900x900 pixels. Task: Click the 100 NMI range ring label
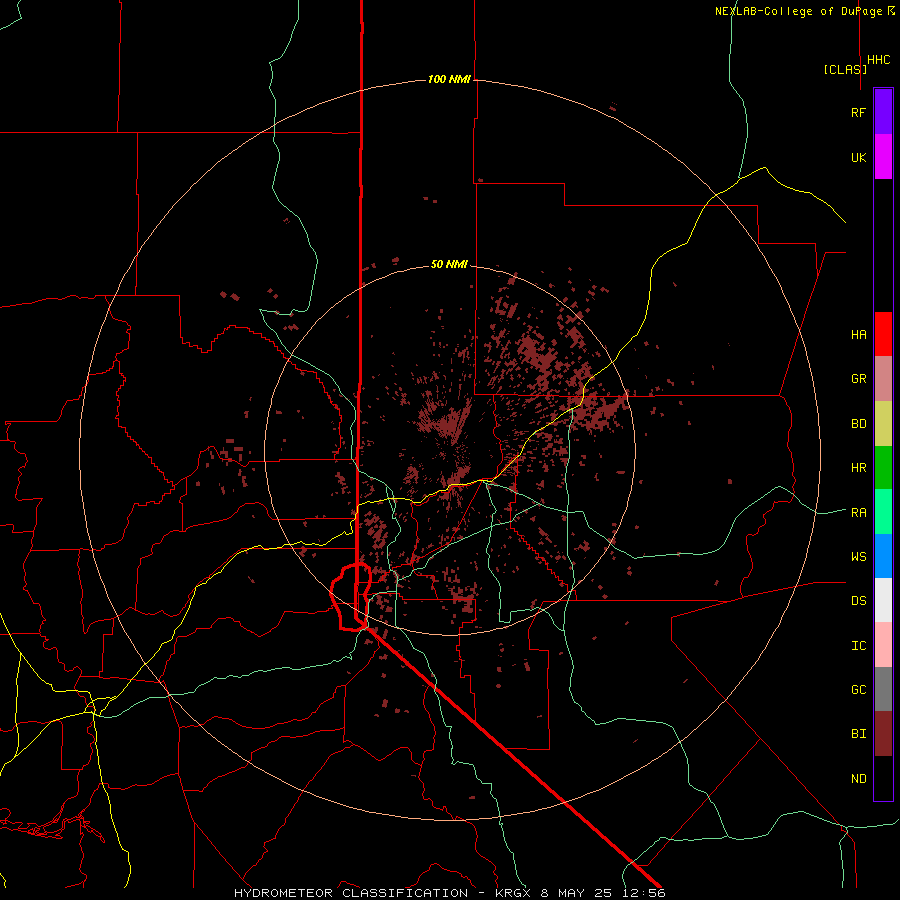tap(449, 79)
